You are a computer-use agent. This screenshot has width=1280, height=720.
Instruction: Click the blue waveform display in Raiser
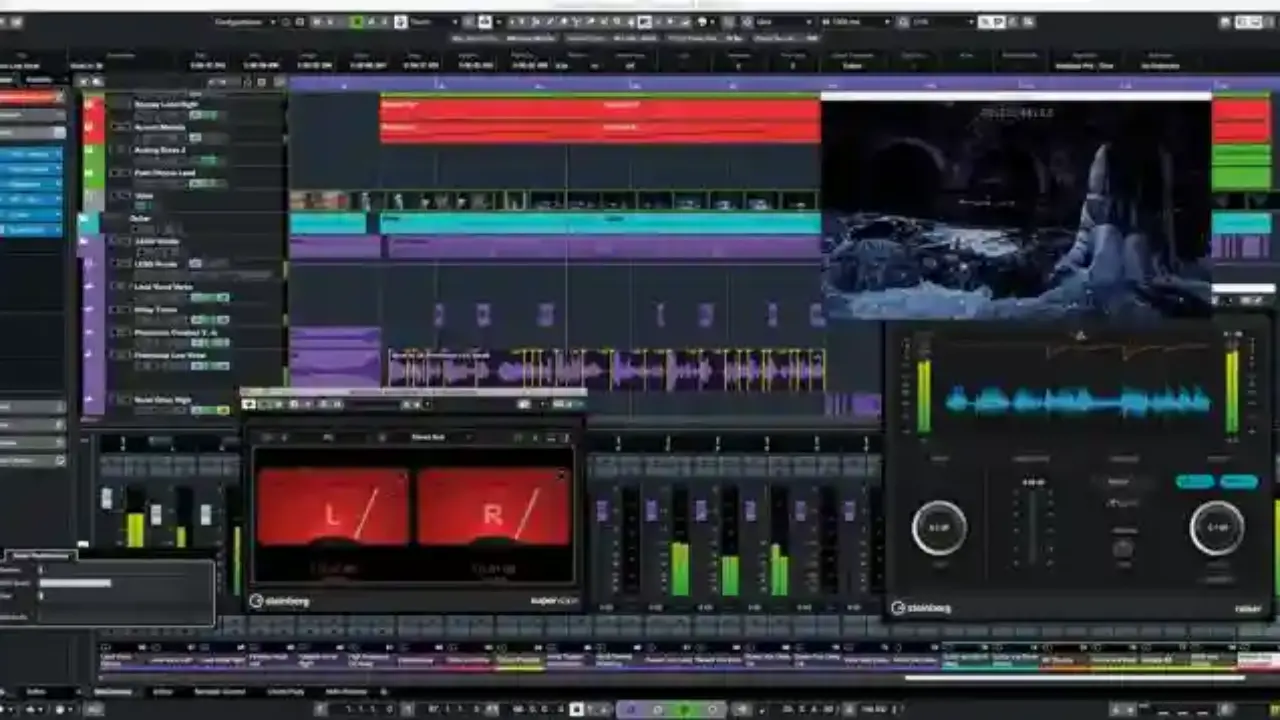(1078, 402)
